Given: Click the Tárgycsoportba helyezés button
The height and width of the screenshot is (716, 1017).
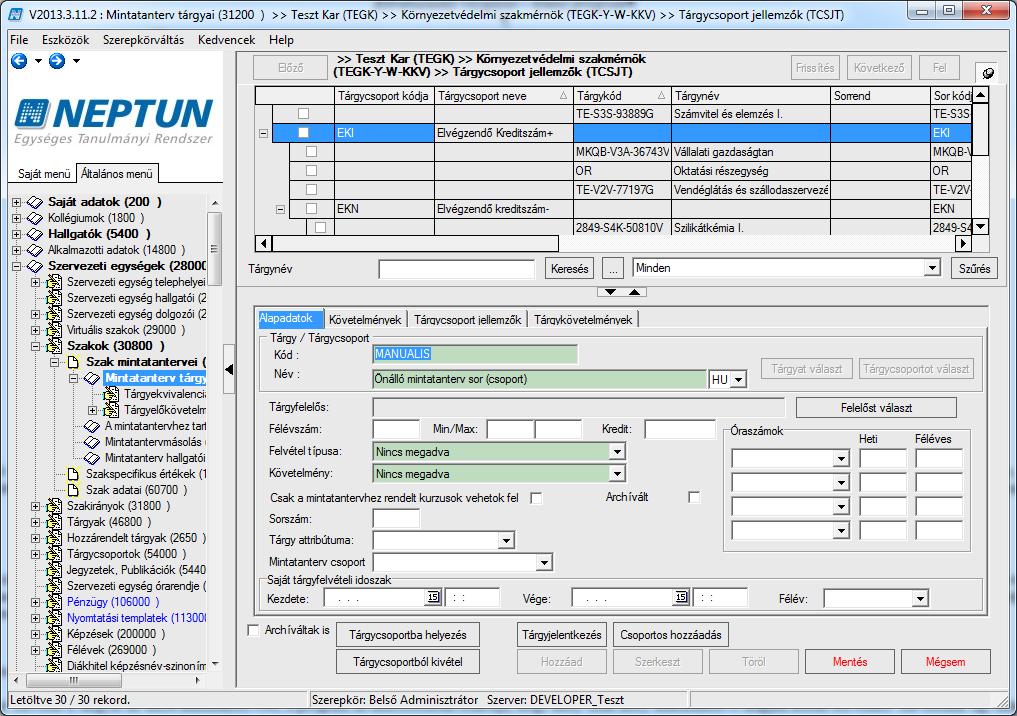Looking at the screenshot, I should tap(408, 635).
